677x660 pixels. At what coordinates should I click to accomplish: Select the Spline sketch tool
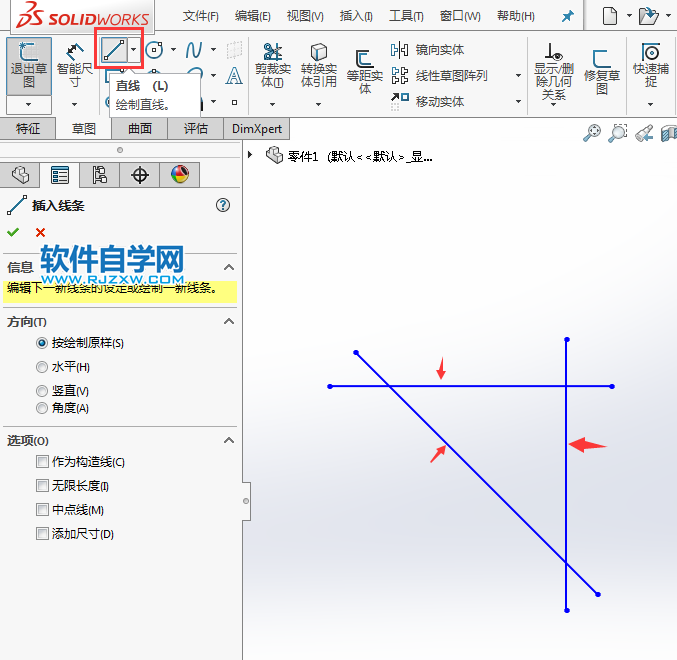point(194,50)
